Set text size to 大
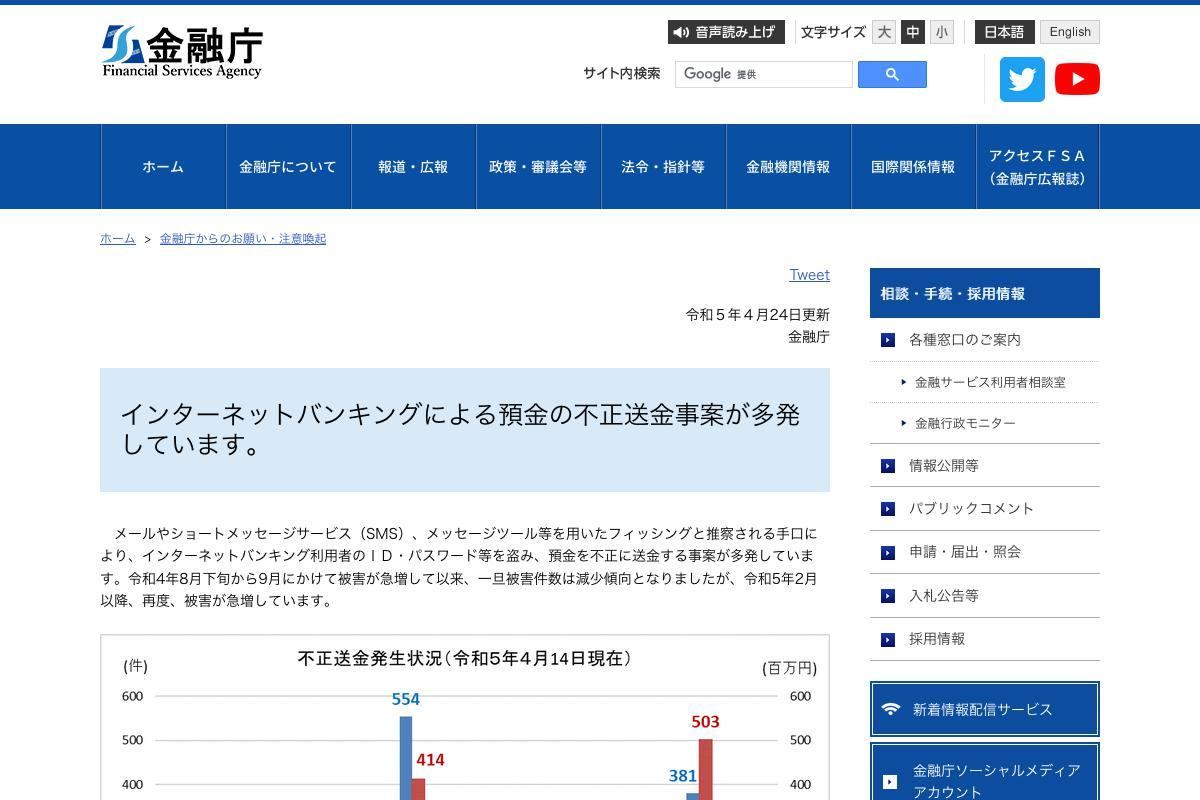 point(884,32)
